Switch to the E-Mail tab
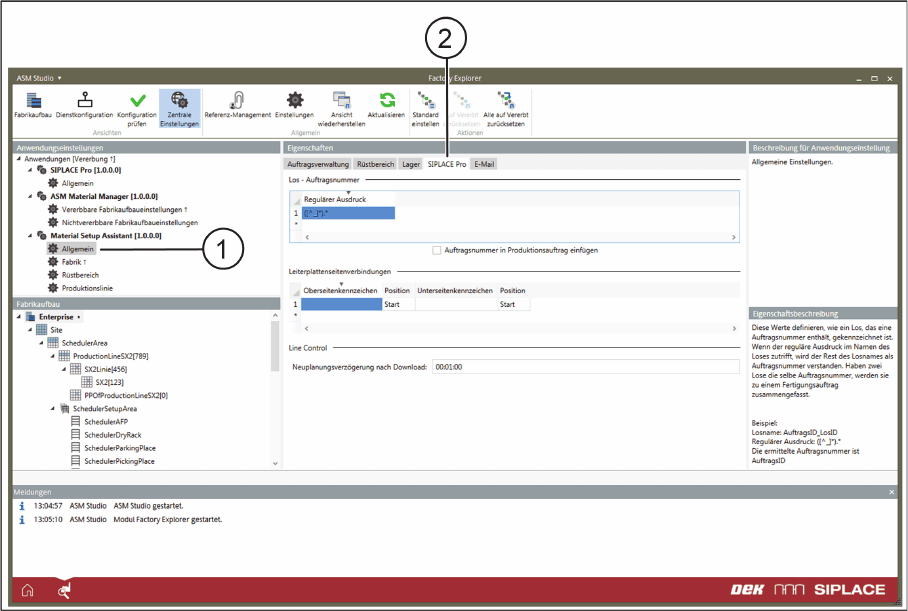This screenshot has width=908, height=611. (x=484, y=164)
